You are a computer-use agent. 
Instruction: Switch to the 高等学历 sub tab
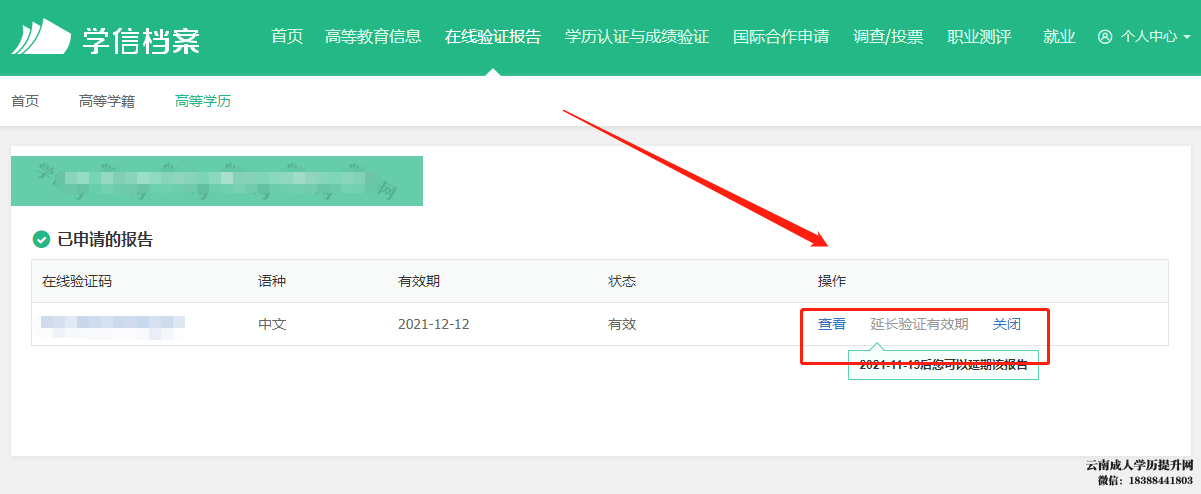203,101
